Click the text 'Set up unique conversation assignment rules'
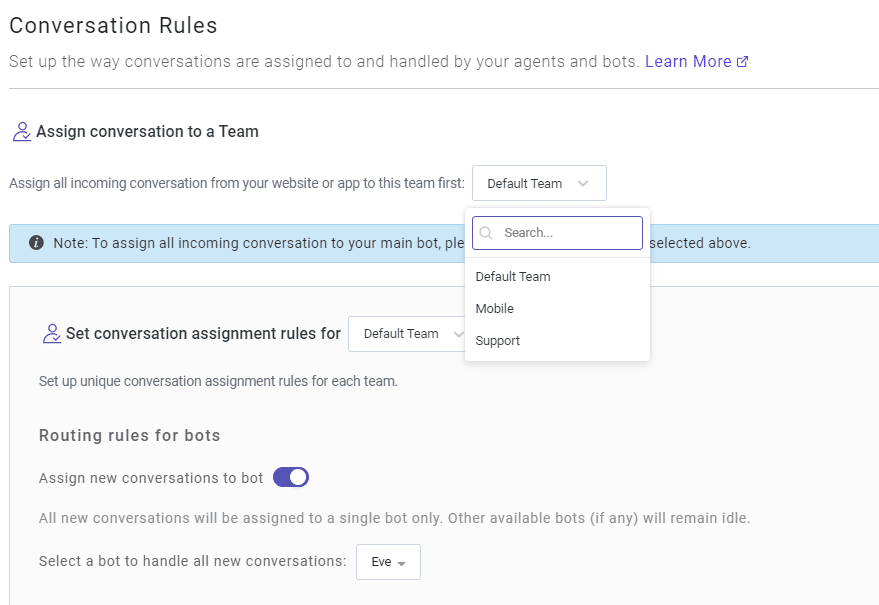 [218, 381]
